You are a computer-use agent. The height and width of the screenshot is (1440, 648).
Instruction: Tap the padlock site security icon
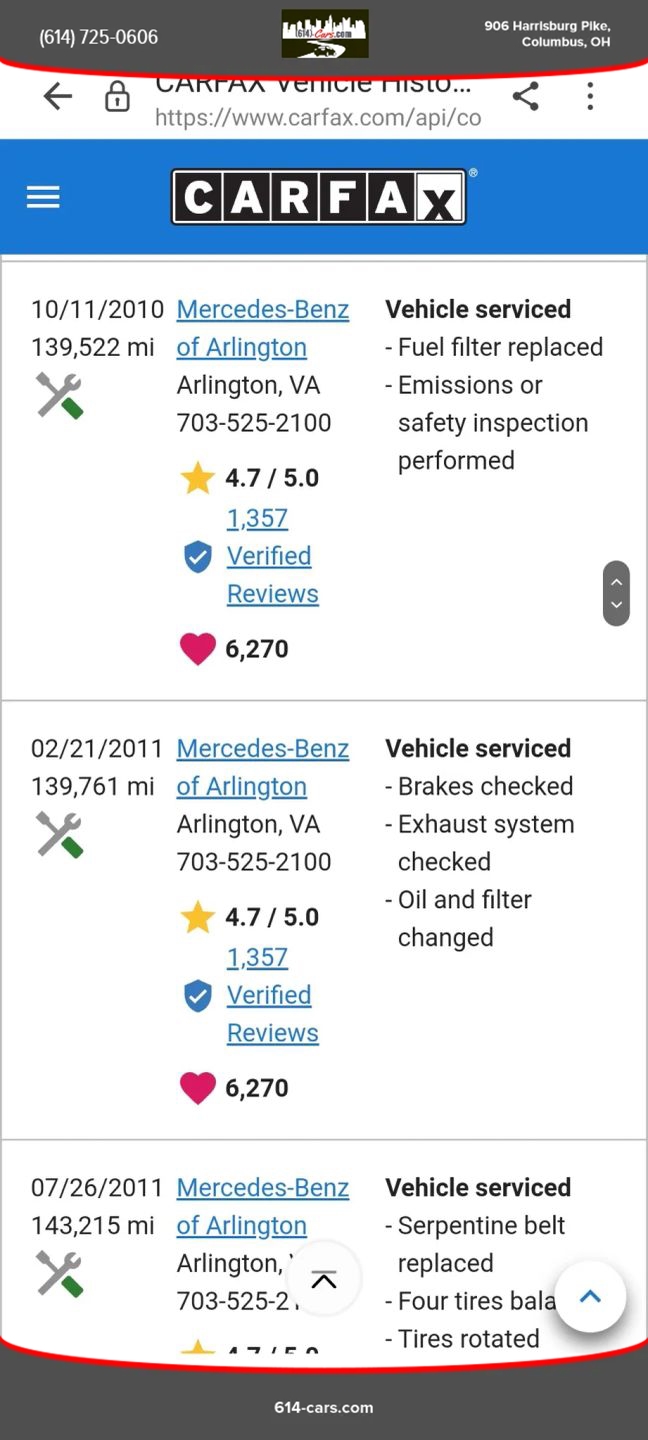pyautogui.click(x=117, y=97)
